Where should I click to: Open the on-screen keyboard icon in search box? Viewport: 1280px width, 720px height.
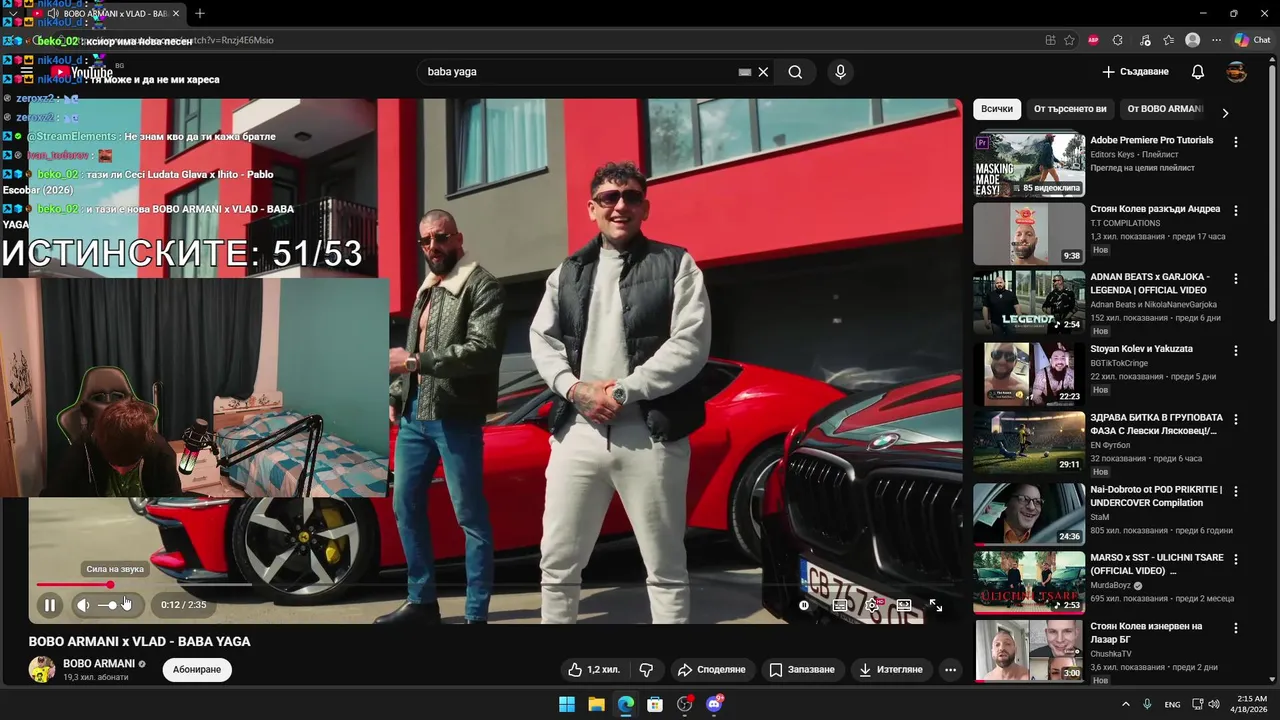pyautogui.click(x=745, y=72)
